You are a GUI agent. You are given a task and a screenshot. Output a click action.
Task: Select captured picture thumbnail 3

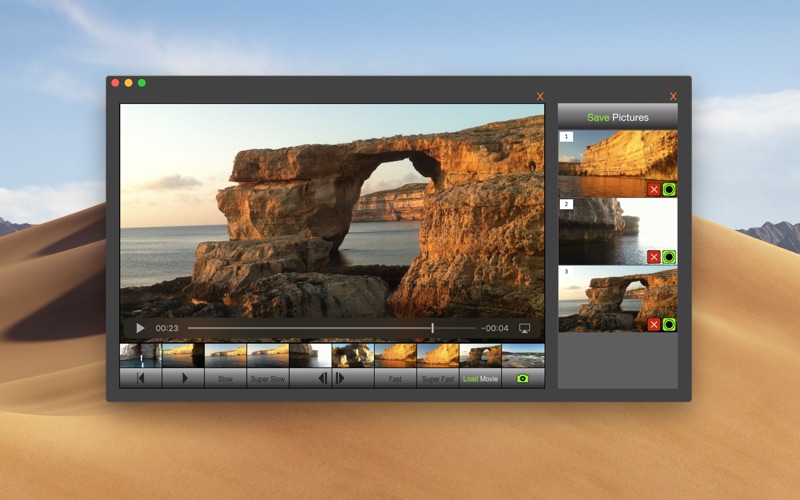(x=618, y=299)
